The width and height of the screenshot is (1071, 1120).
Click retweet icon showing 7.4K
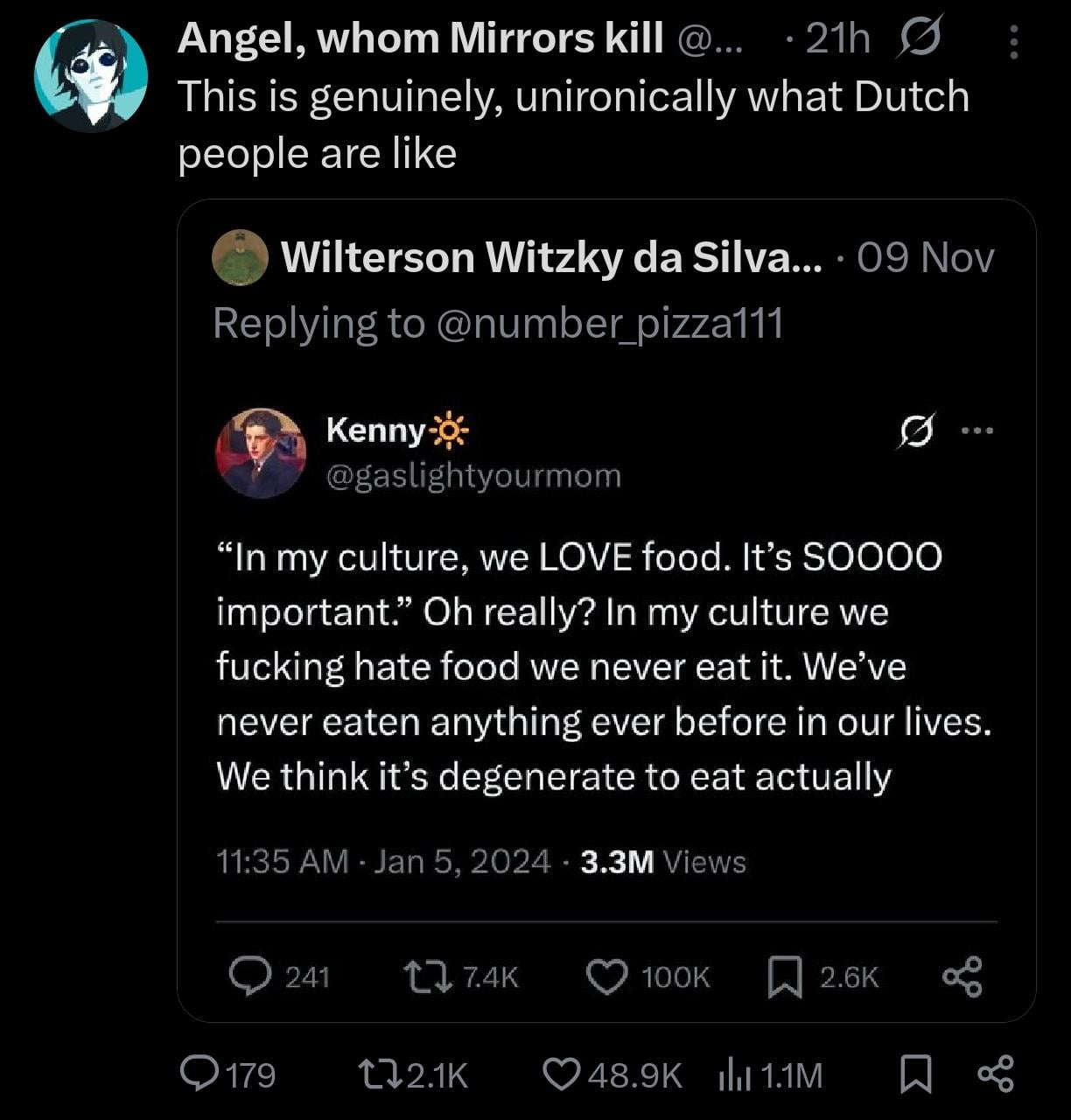point(427,976)
